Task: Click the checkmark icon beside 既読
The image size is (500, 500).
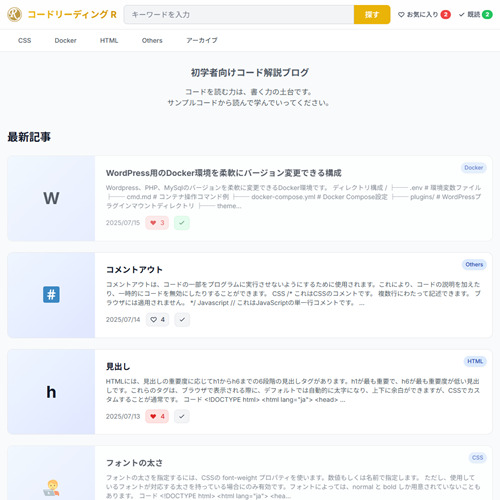Action: click(462, 14)
